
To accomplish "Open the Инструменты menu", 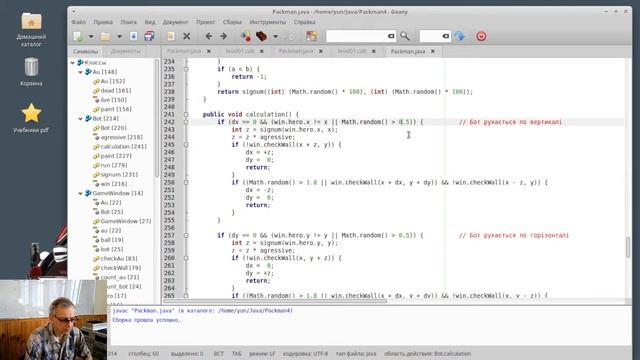I will [x=268, y=22].
